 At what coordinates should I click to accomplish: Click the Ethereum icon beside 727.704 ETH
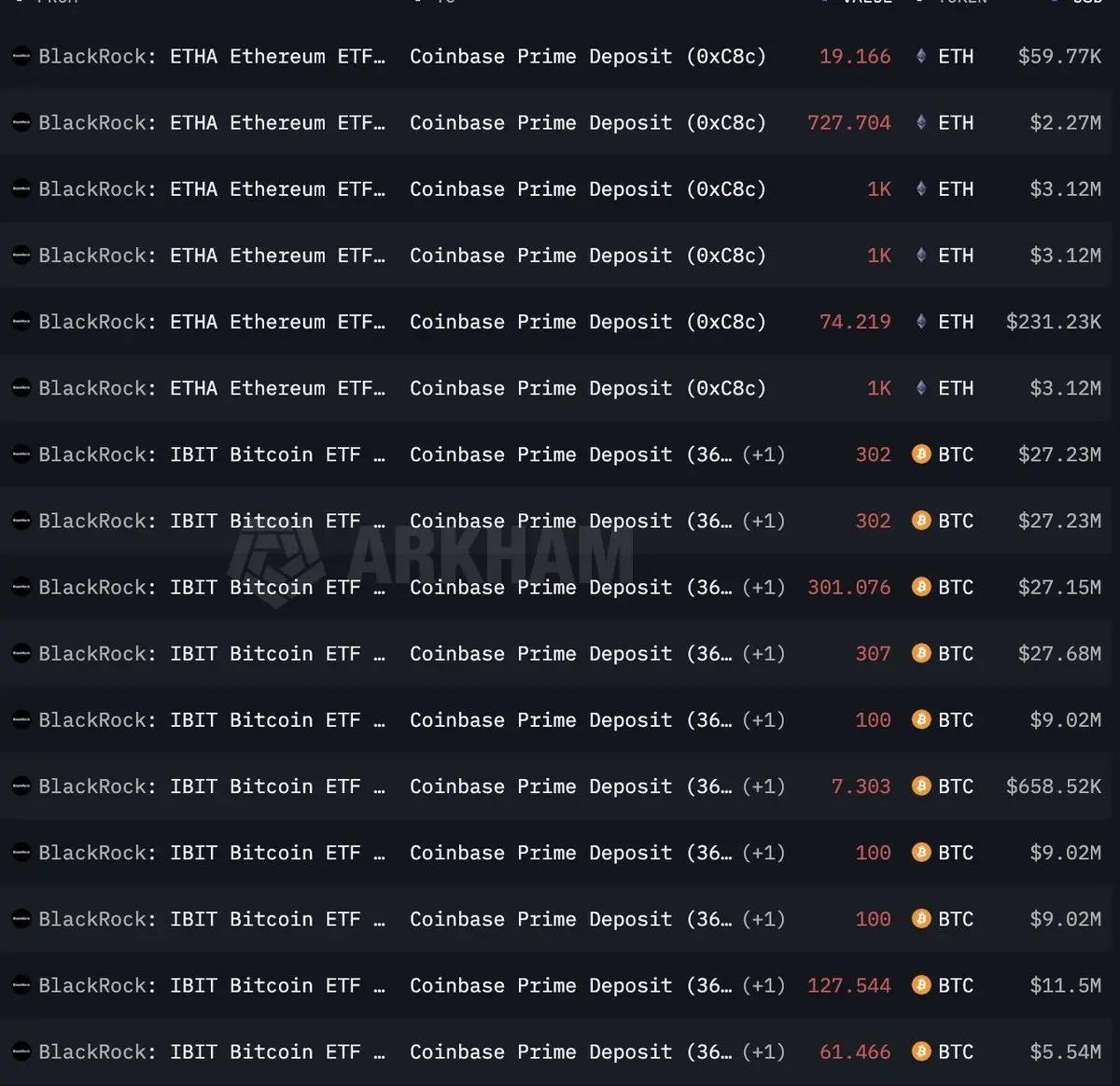[921, 122]
